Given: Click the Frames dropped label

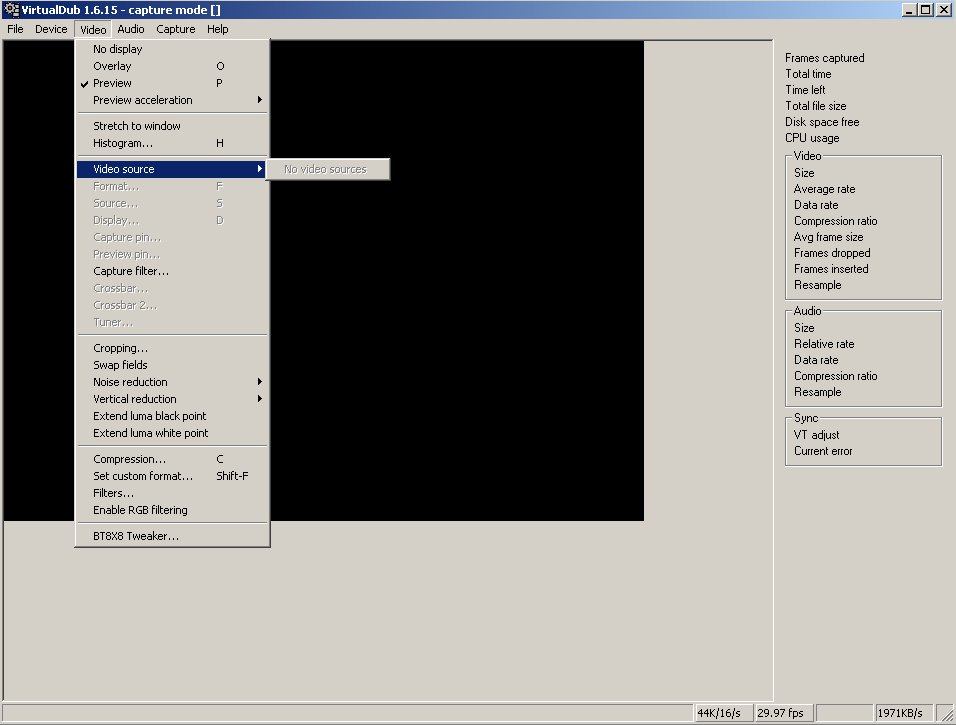Looking at the screenshot, I should 832,253.
